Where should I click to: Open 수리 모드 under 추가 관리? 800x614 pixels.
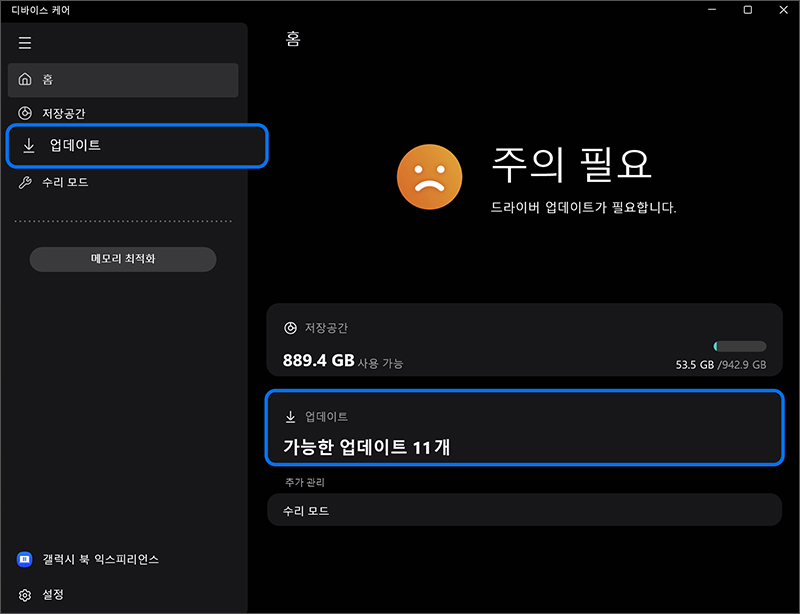click(x=524, y=510)
